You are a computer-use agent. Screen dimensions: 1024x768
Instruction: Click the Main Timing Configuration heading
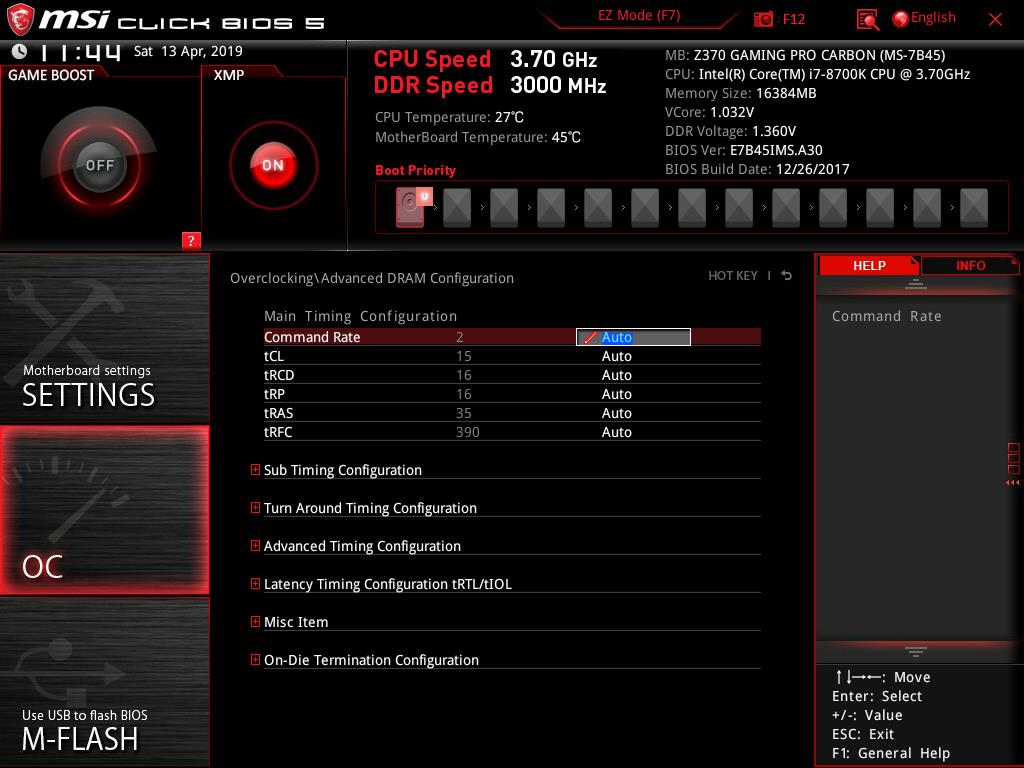pos(360,316)
